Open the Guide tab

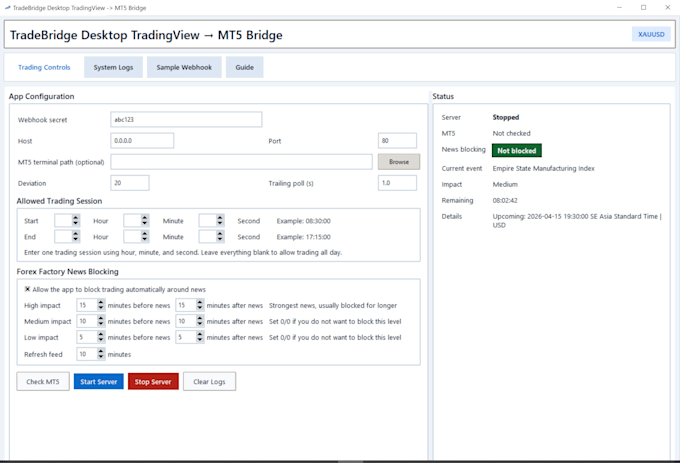[x=245, y=67]
